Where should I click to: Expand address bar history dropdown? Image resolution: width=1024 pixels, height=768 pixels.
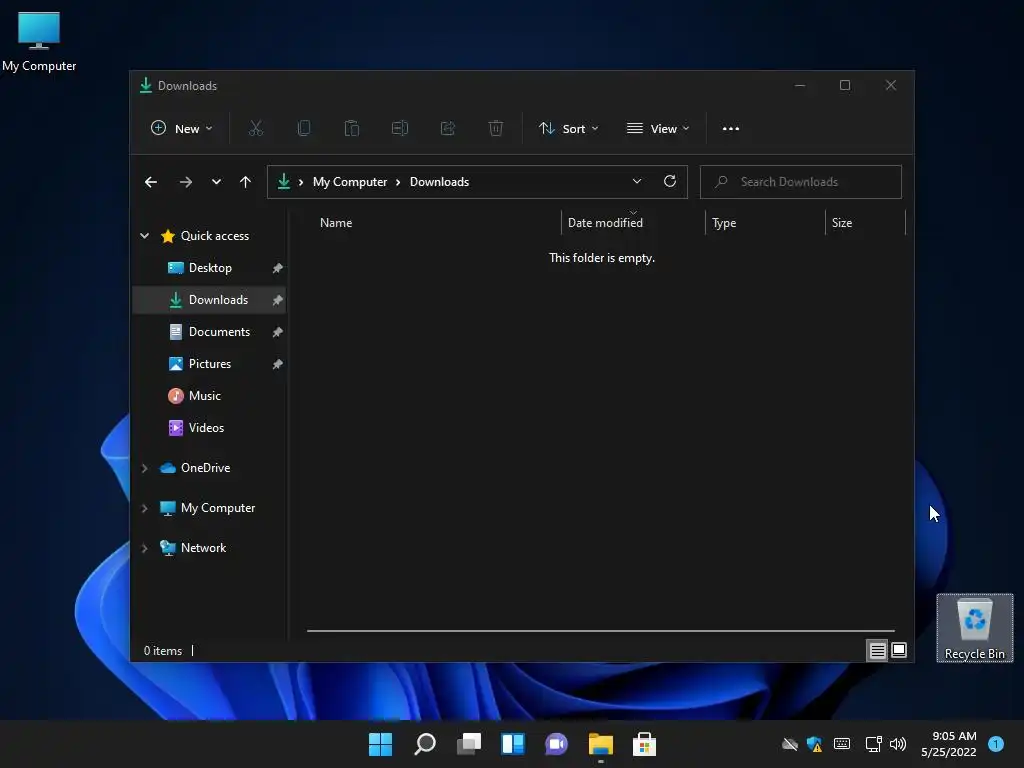coord(637,182)
